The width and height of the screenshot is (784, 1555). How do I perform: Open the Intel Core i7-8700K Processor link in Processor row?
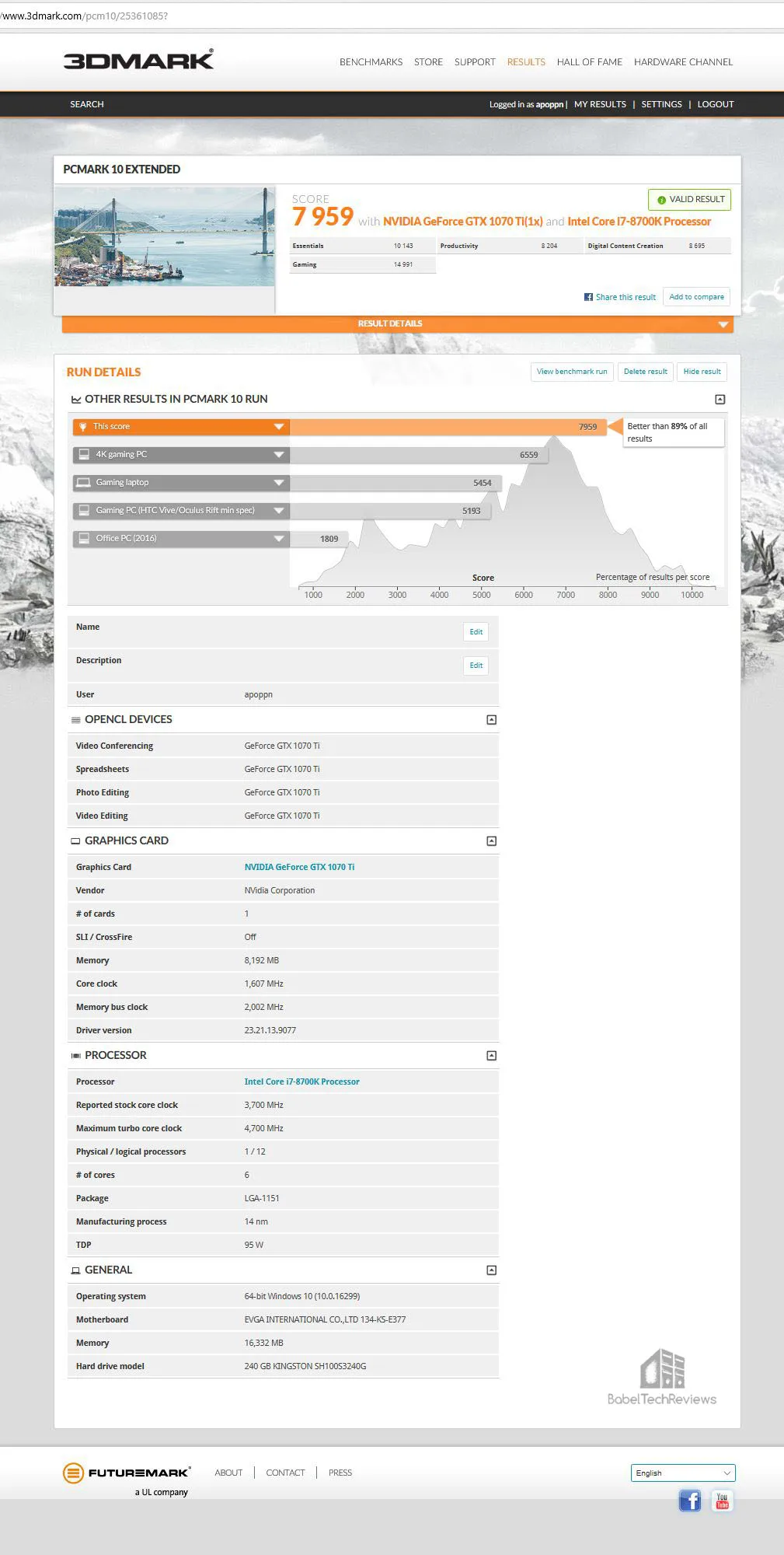(x=301, y=1082)
